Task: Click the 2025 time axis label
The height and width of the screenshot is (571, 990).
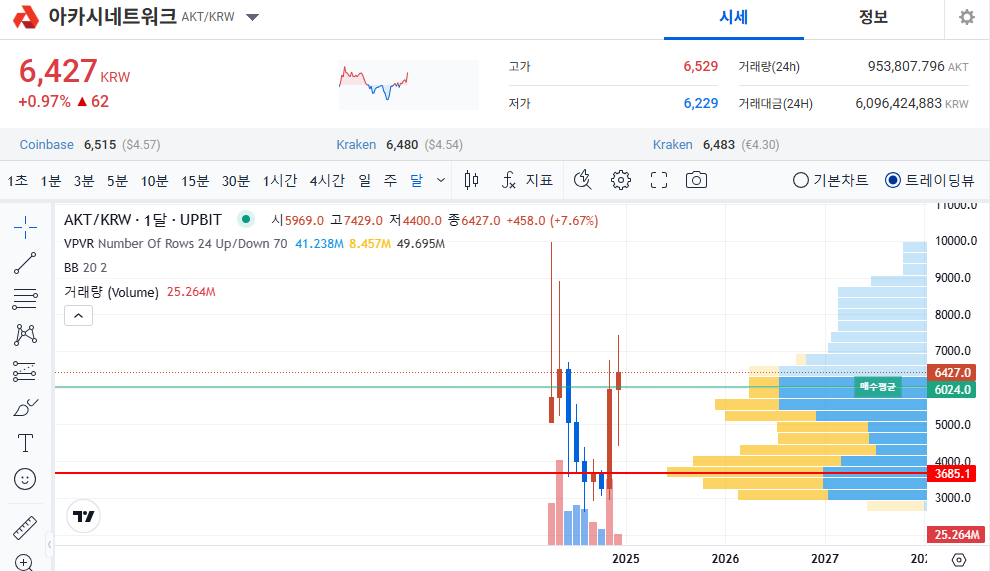Action: pos(626,558)
